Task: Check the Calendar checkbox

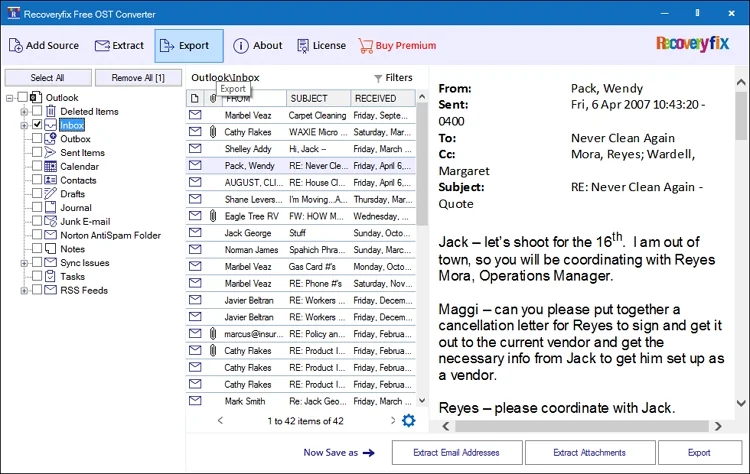Action: [x=37, y=166]
